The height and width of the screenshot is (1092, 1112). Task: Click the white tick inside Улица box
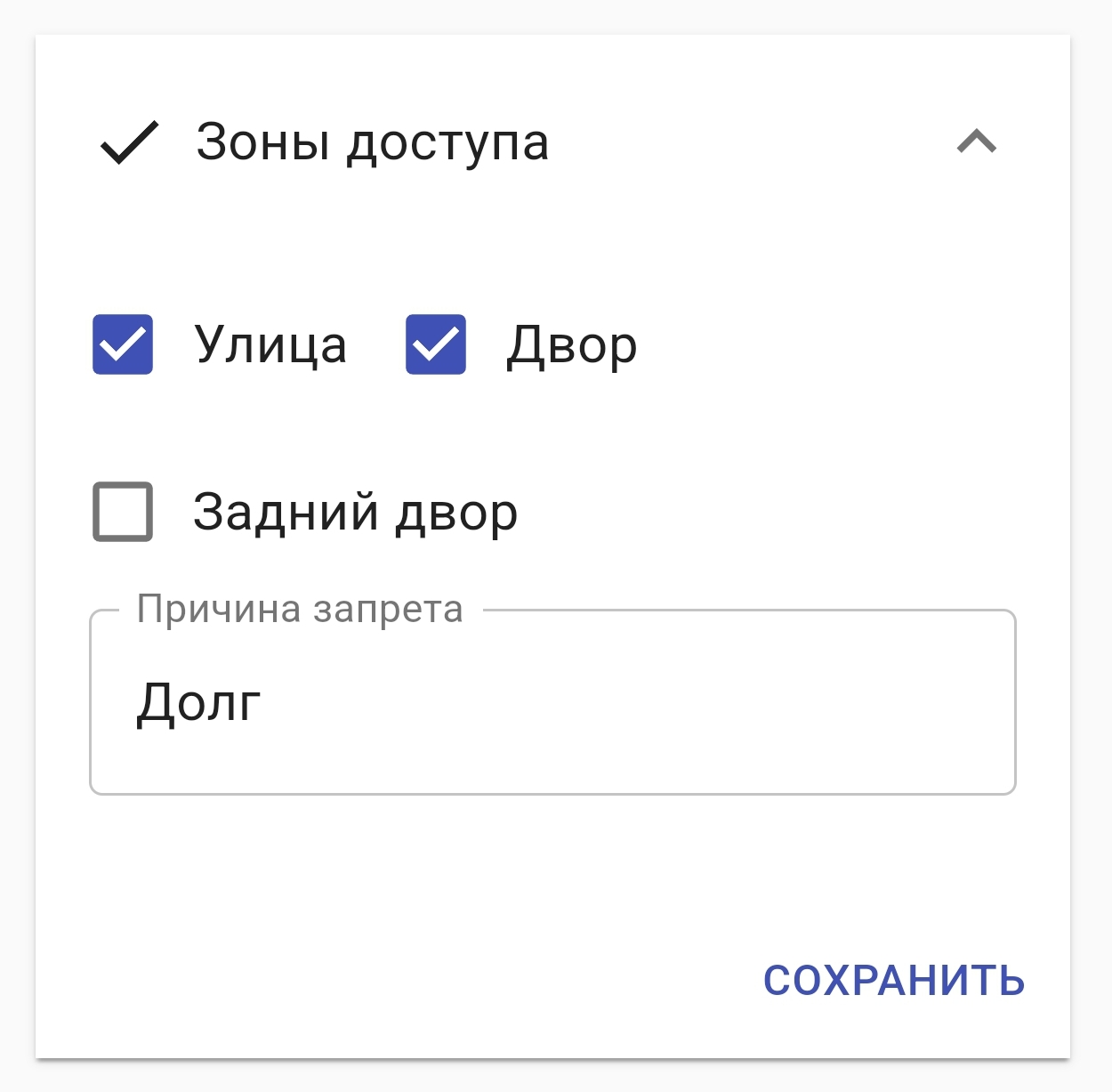click(x=123, y=344)
